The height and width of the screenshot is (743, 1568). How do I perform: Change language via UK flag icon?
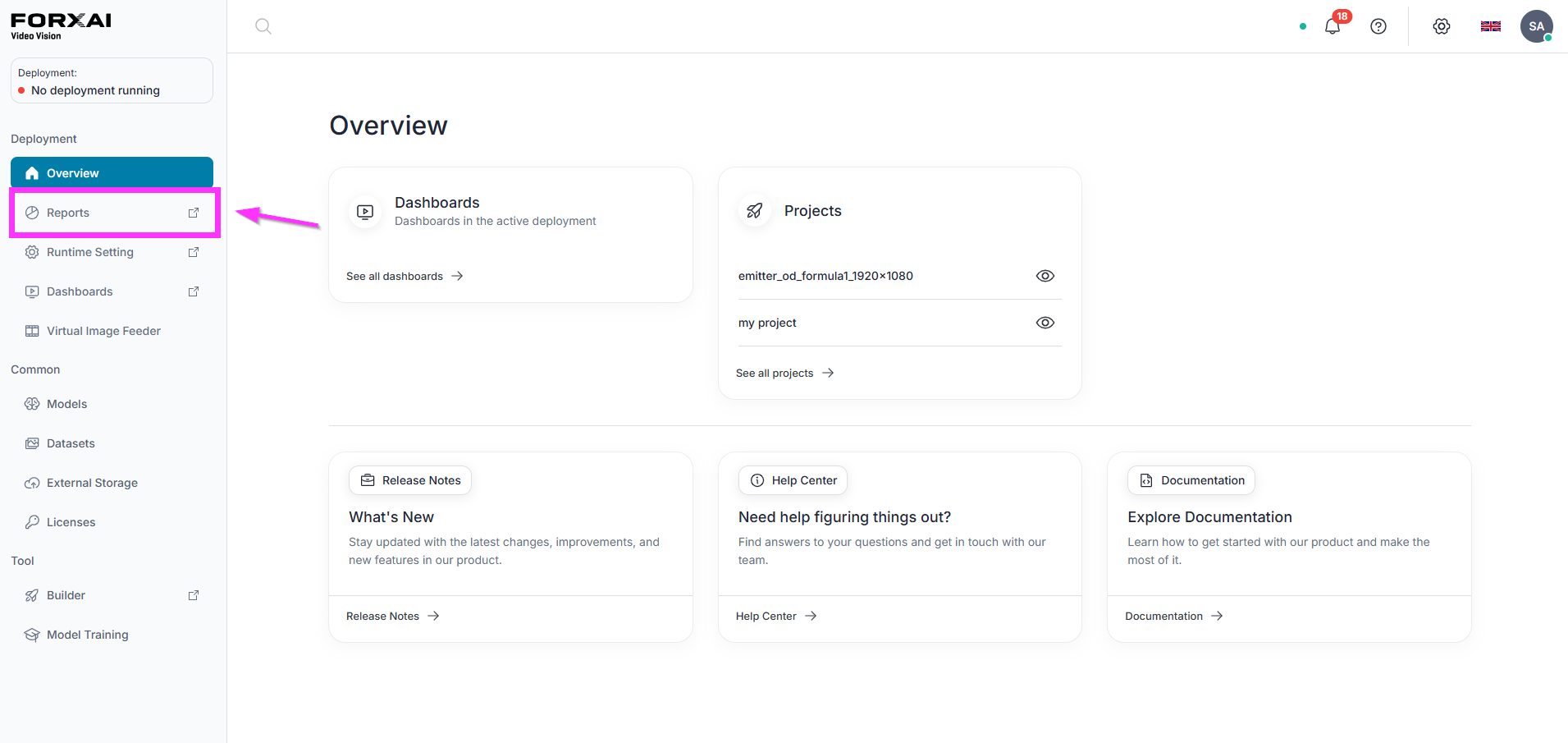pos(1491,26)
